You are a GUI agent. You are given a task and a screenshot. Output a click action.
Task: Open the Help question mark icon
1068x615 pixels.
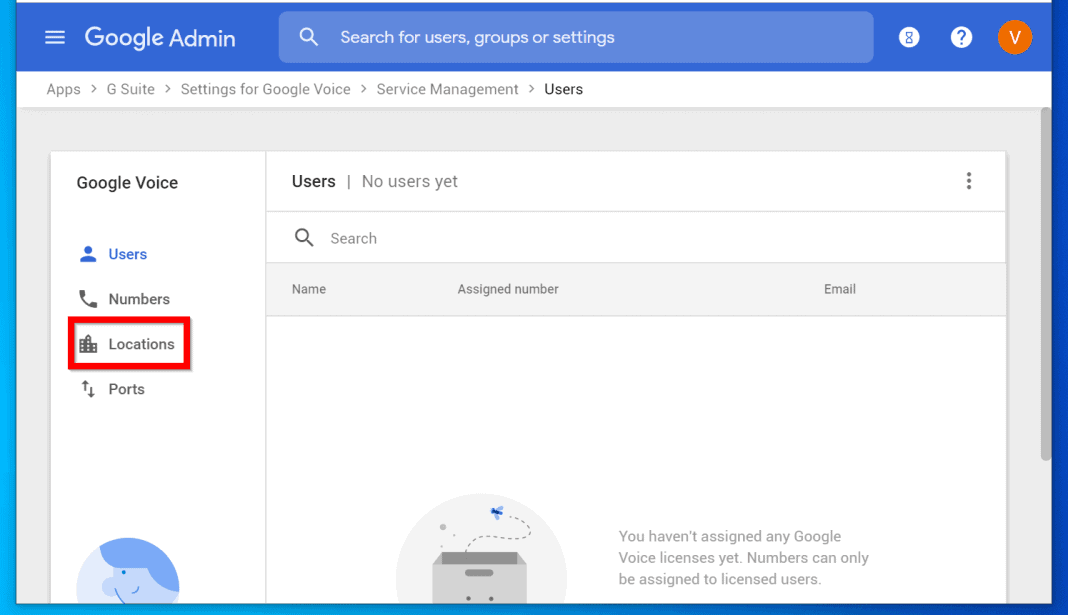point(961,37)
